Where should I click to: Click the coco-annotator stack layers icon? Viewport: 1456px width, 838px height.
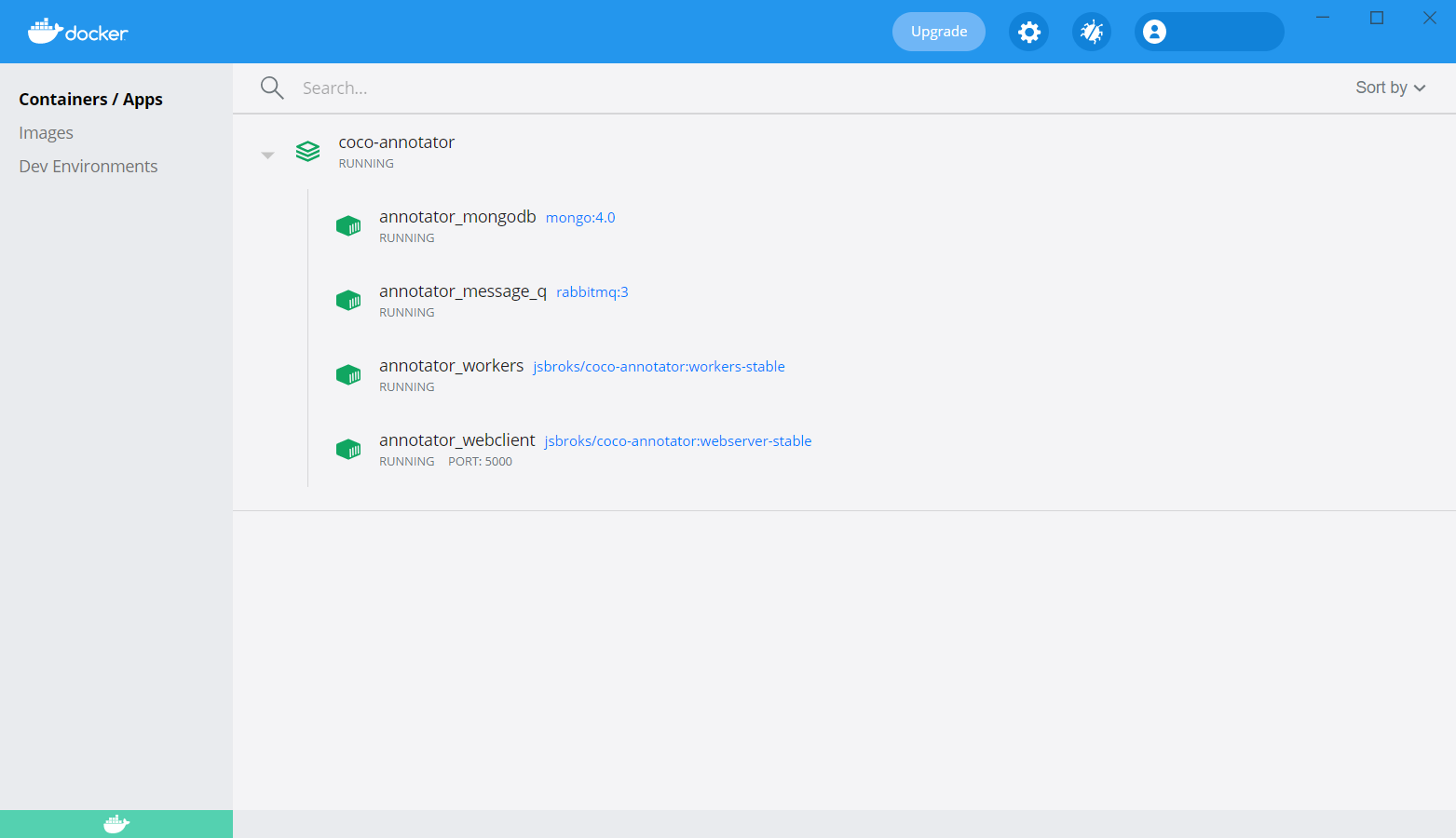307,151
